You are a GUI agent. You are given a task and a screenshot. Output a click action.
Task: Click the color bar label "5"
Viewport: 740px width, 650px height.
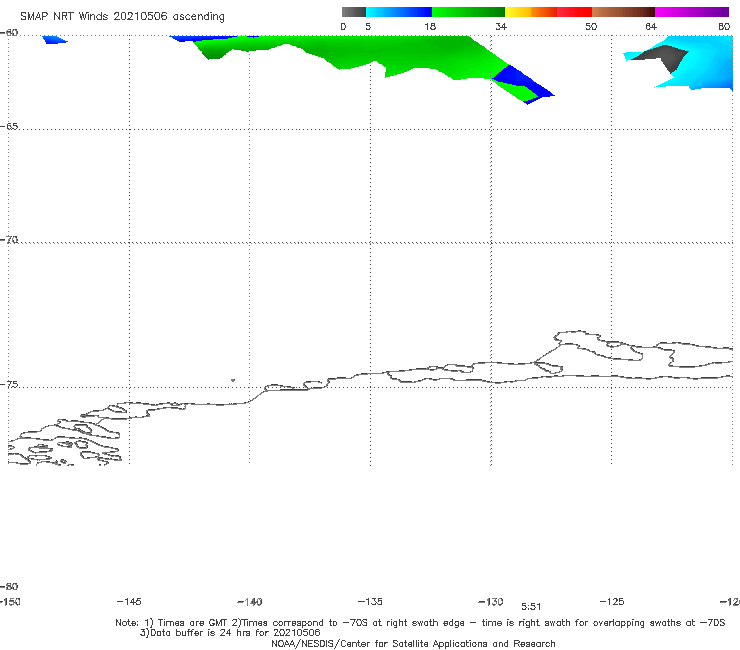click(x=368, y=26)
